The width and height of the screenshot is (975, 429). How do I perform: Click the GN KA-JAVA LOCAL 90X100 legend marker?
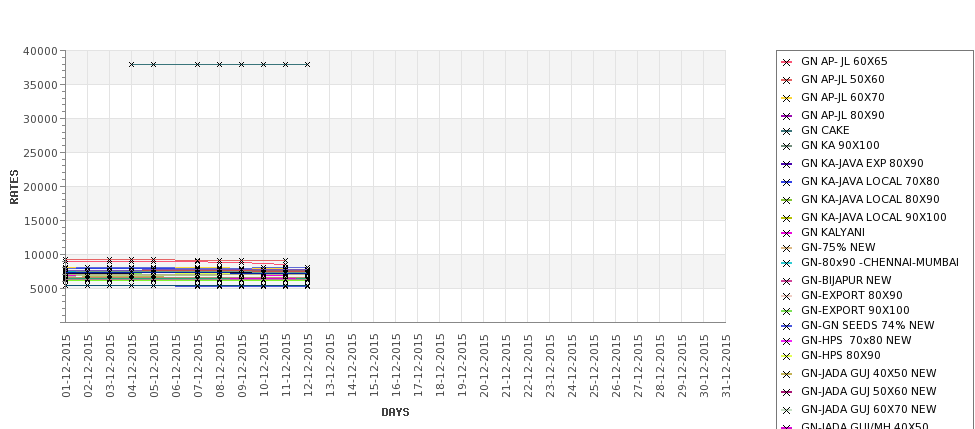point(787,218)
